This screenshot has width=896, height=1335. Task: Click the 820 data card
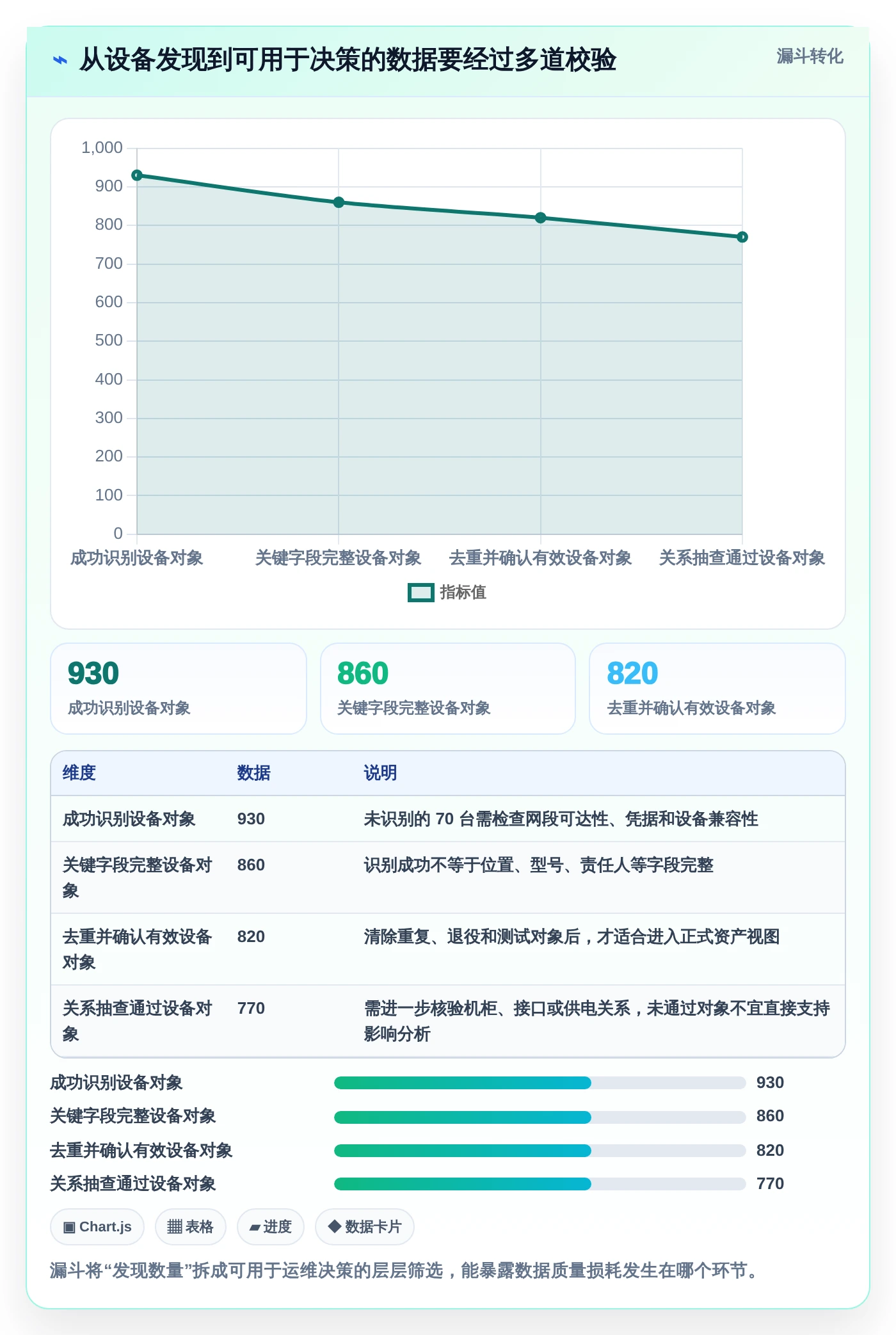coord(717,689)
